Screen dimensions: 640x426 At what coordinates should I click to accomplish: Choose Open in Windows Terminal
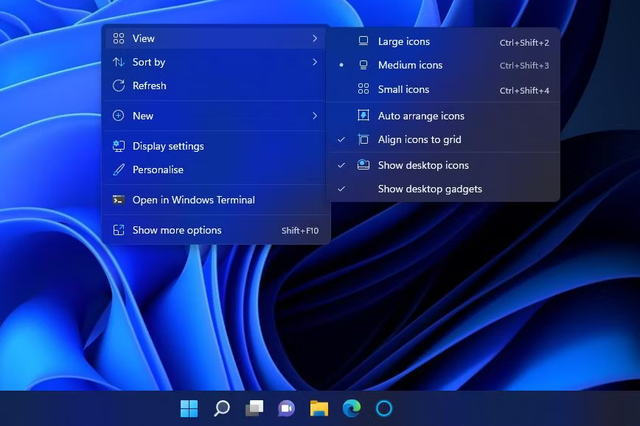pos(216,200)
